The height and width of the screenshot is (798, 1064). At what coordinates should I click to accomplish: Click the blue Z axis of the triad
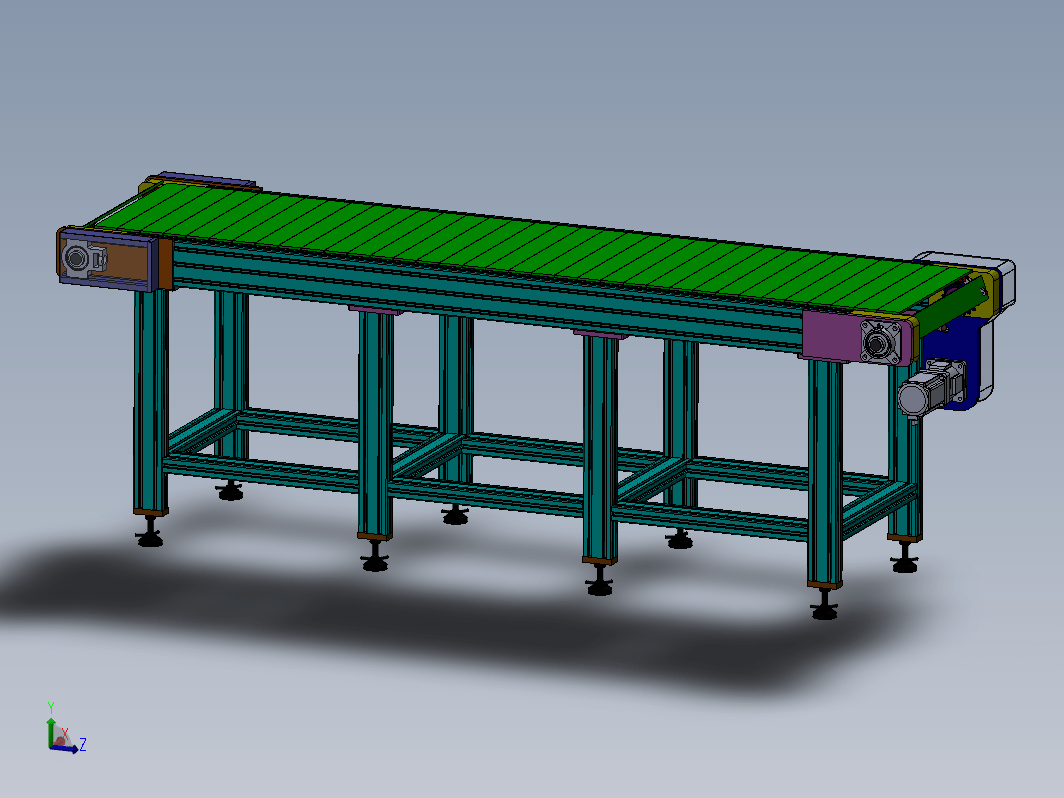pos(65,749)
